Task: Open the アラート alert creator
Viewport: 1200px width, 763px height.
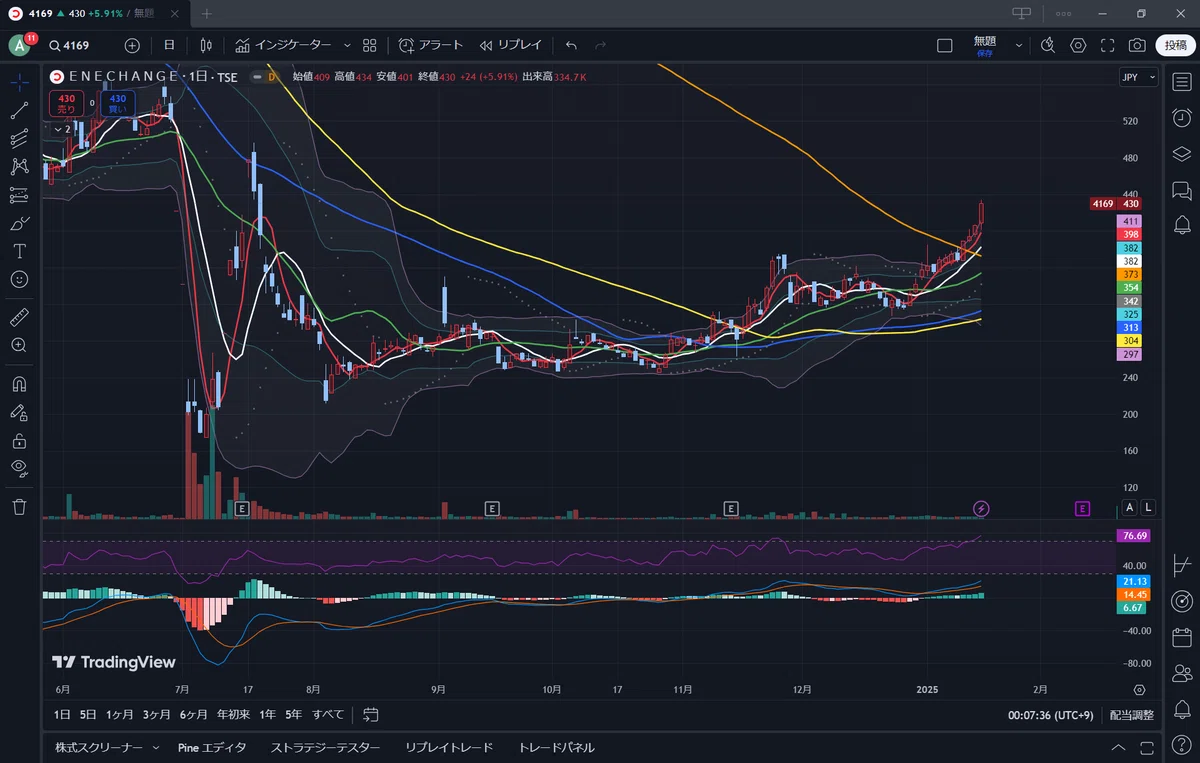Action: (x=431, y=45)
